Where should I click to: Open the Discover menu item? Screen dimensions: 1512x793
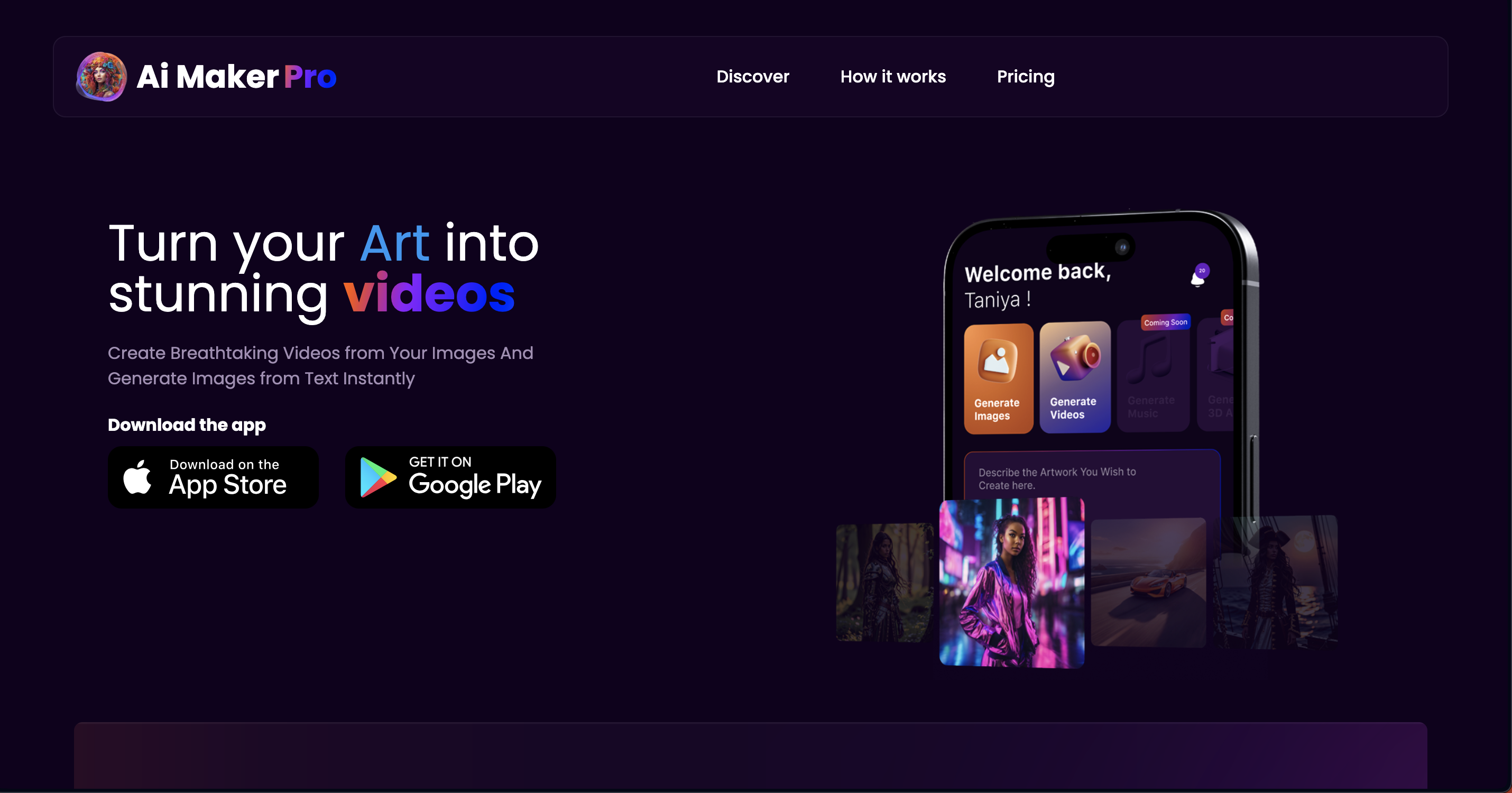752,77
